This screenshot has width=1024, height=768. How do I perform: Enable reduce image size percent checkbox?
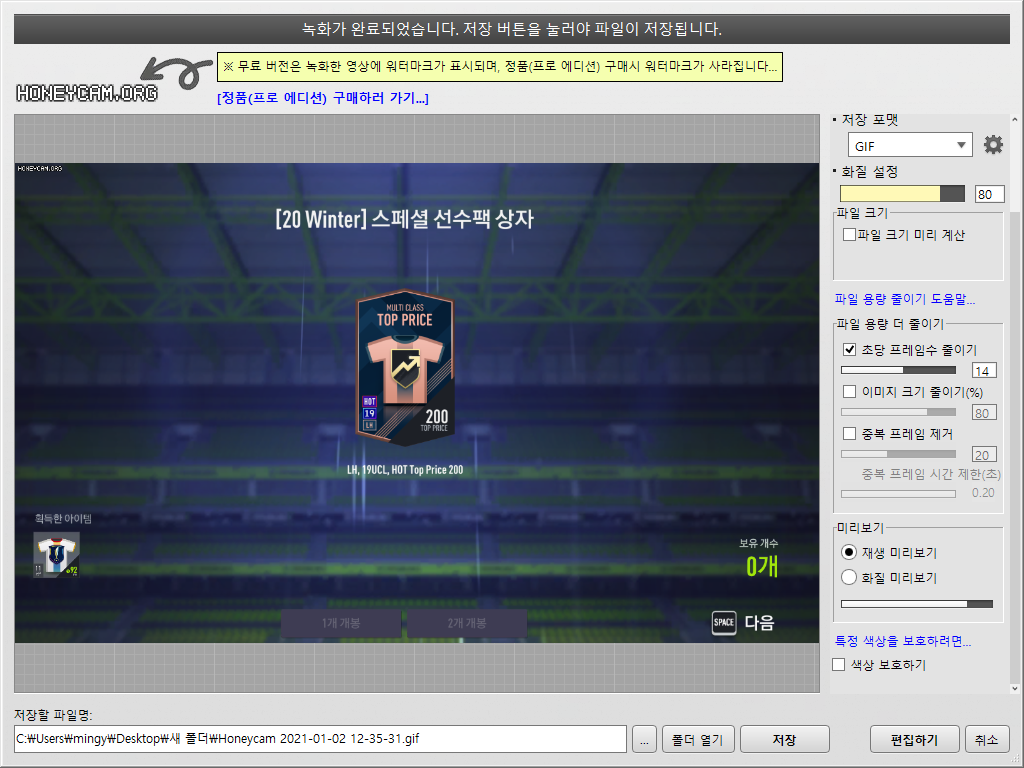[849, 392]
